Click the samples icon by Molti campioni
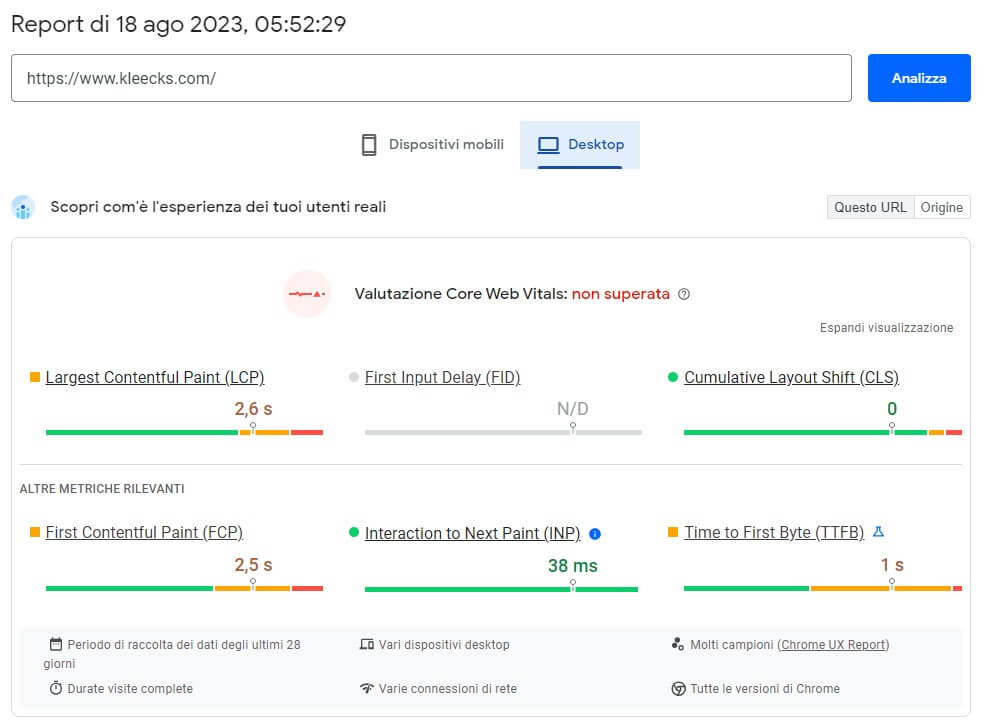This screenshot has width=984, height=728. pyautogui.click(x=678, y=644)
